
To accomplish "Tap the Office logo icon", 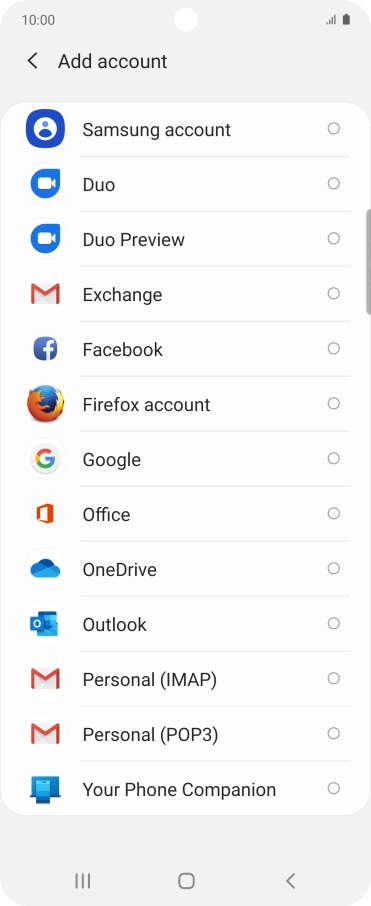I will coord(45,514).
